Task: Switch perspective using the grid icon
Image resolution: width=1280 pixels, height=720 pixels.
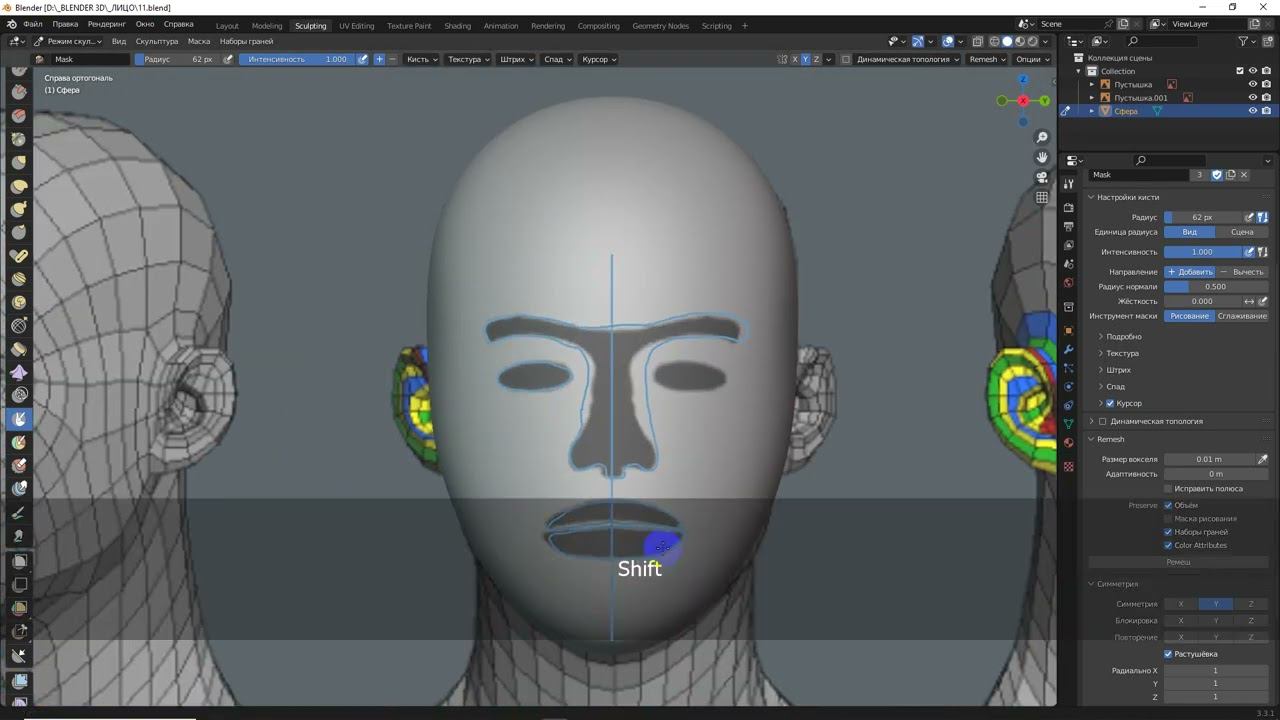Action: (1042, 197)
